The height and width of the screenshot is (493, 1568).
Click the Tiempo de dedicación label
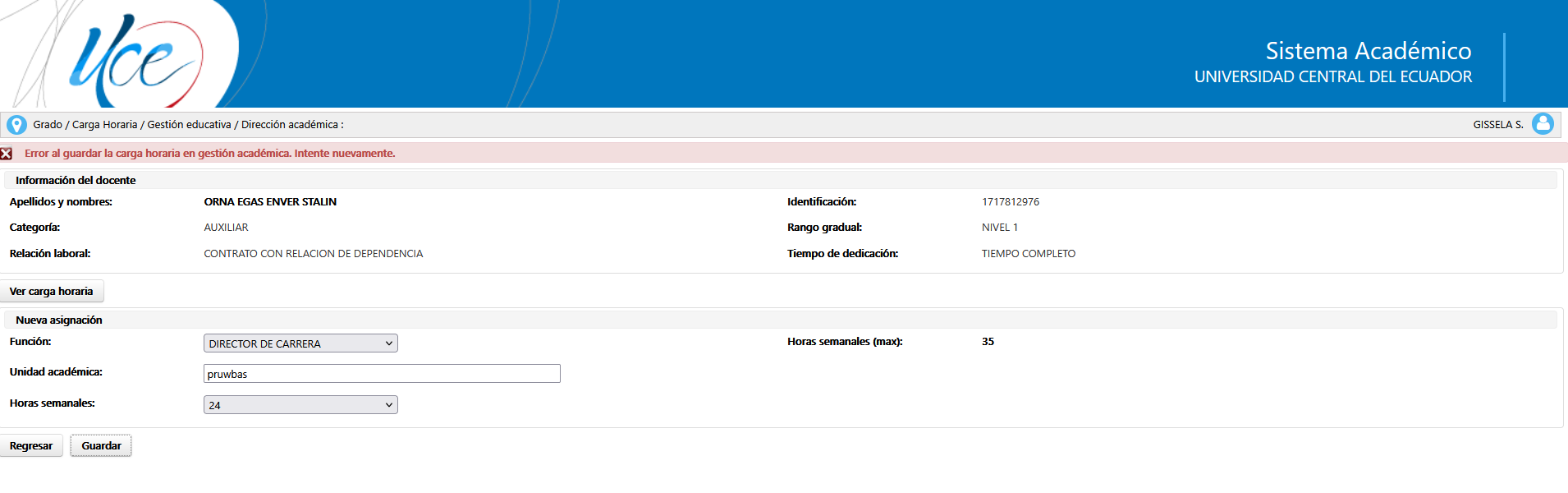point(842,254)
